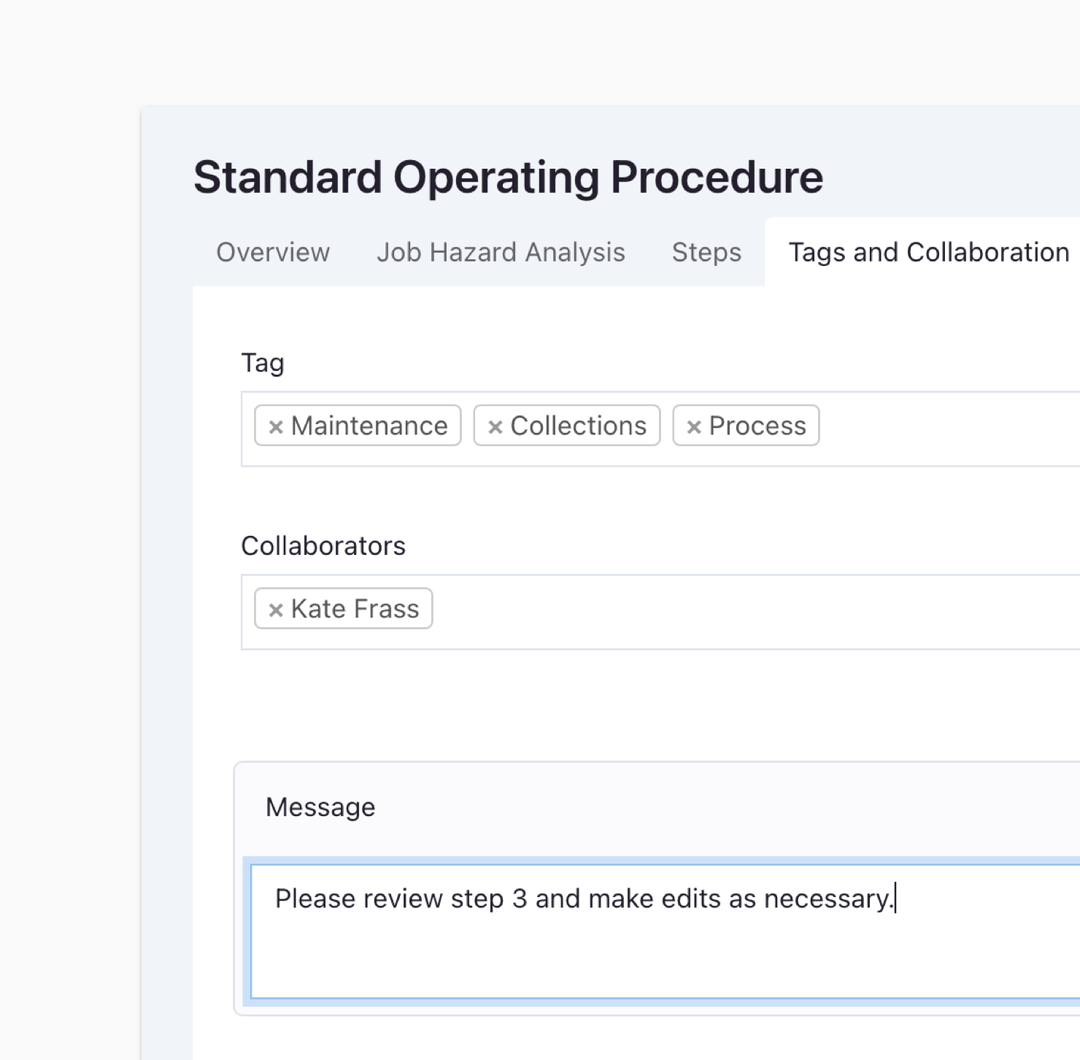Viewport: 1080px width, 1060px height.
Task: Click the × on the Collections chip
Action: click(x=496, y=425)
